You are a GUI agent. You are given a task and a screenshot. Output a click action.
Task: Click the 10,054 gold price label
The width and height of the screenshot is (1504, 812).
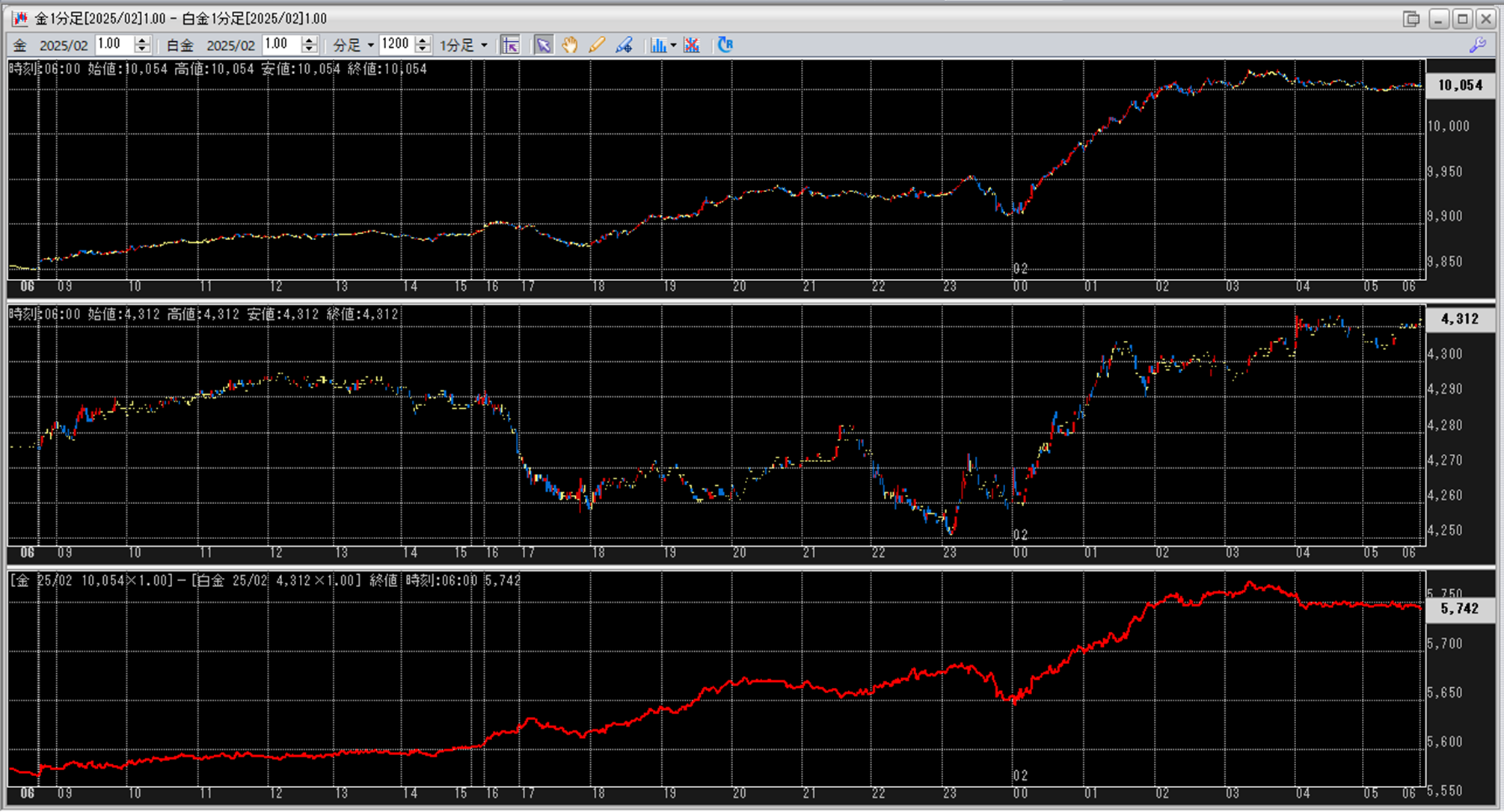(1459, 85)
